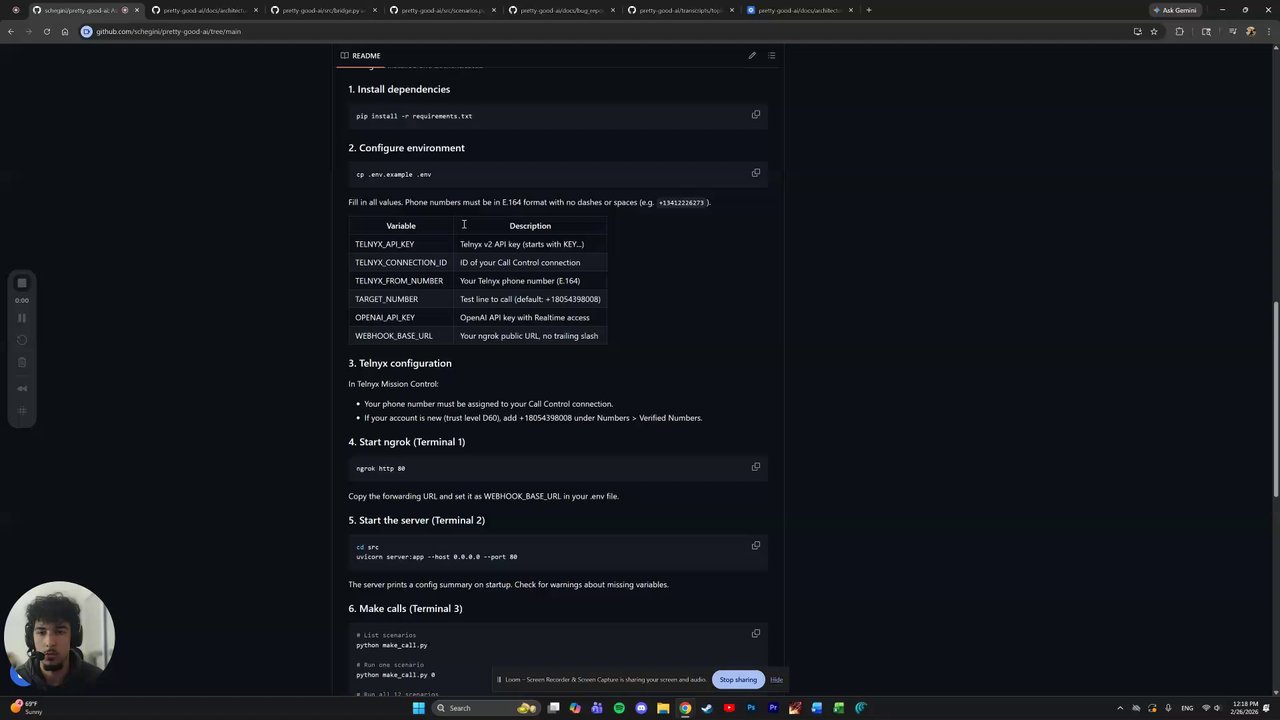This screenshot has width=1280, height=720.
Task: Show hidden system tray icons
Action: (1121, 708)
